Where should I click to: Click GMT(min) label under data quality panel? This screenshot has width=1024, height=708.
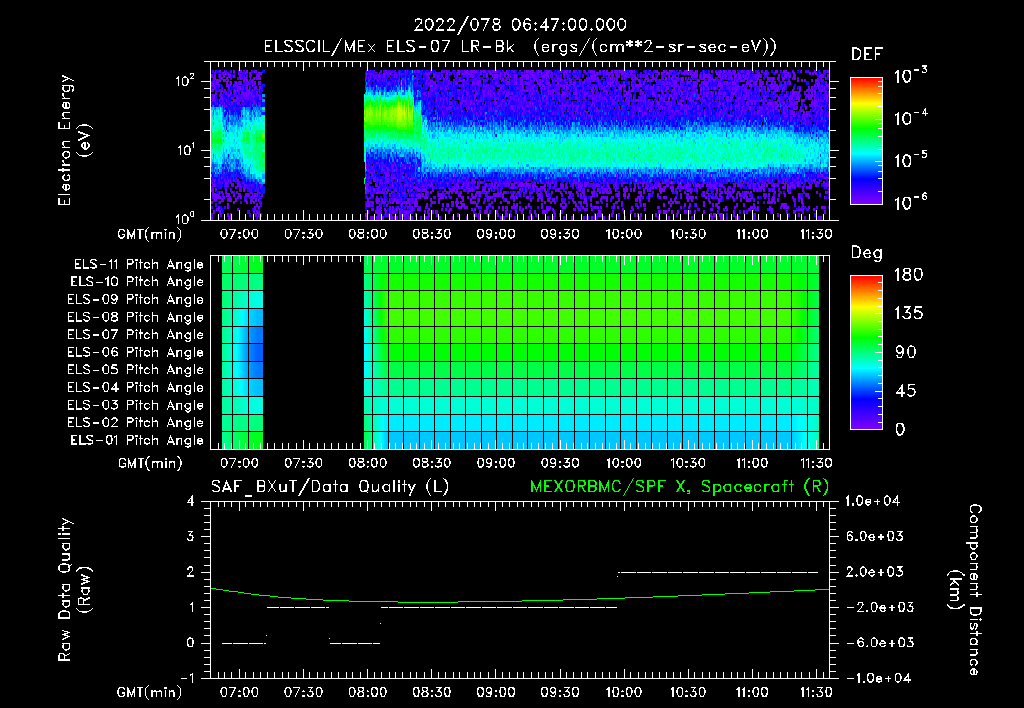(x=149, y=692)
